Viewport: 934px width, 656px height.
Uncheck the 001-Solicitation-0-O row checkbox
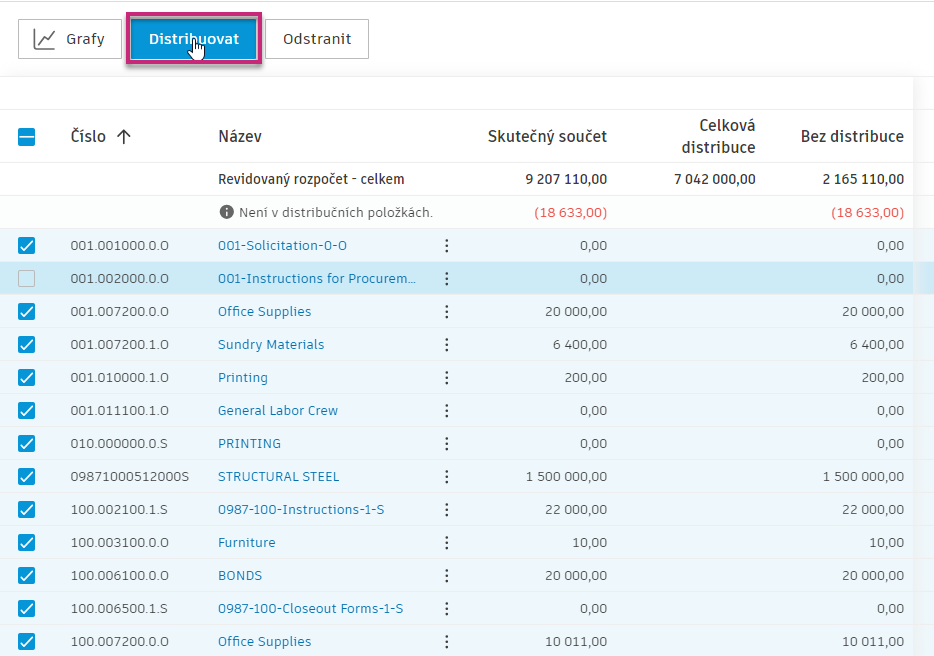click(x=26, y=245)
